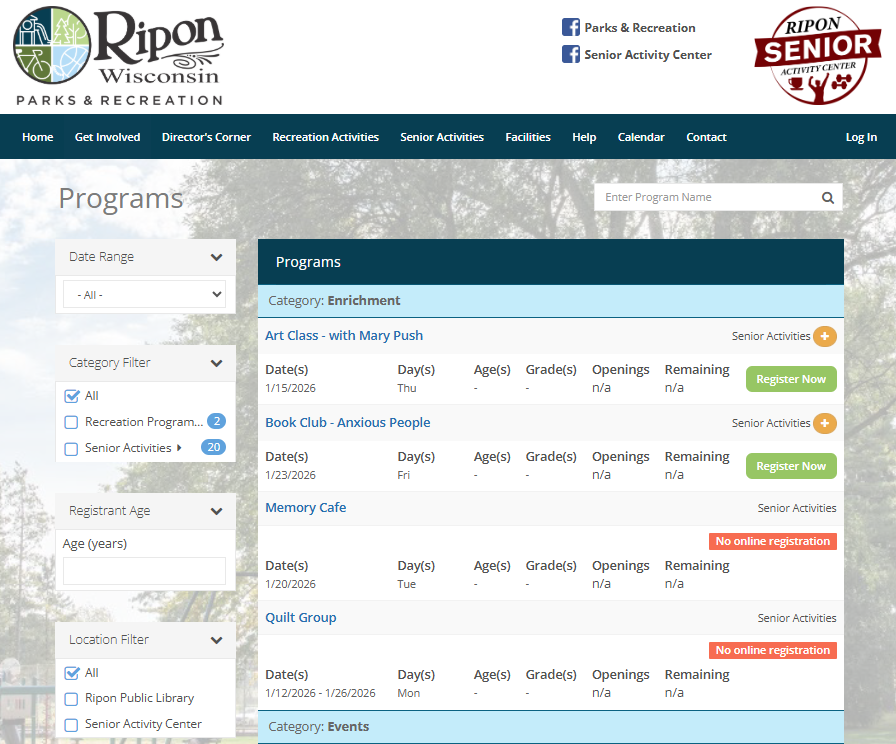Viewport: 896px width, 744px height.
Task: Collapse the Registrant Age panel chevron
Action: [x=216, y=511]
